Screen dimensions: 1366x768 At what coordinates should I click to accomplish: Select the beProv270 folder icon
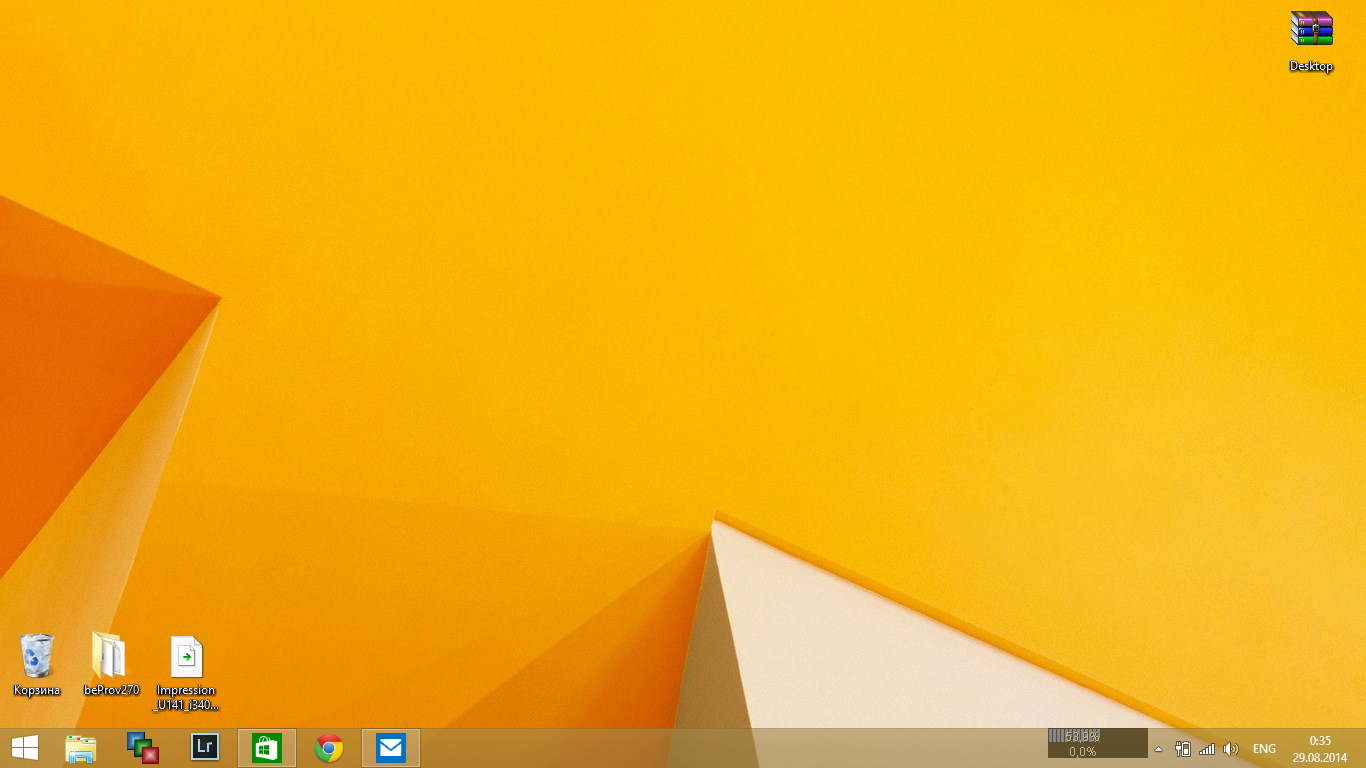tap(110, 655)
